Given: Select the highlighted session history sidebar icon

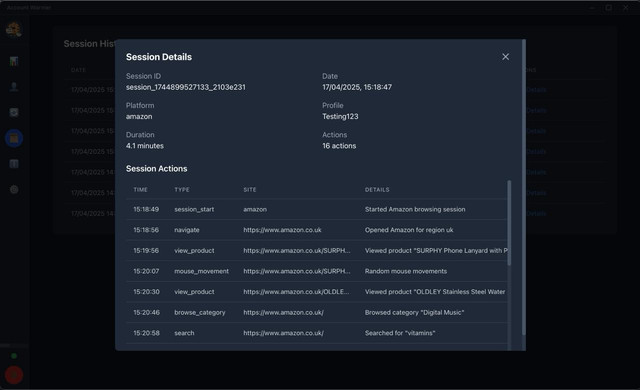Looking at the screenshot, I should pyautogui.click(x=14, y=138).
